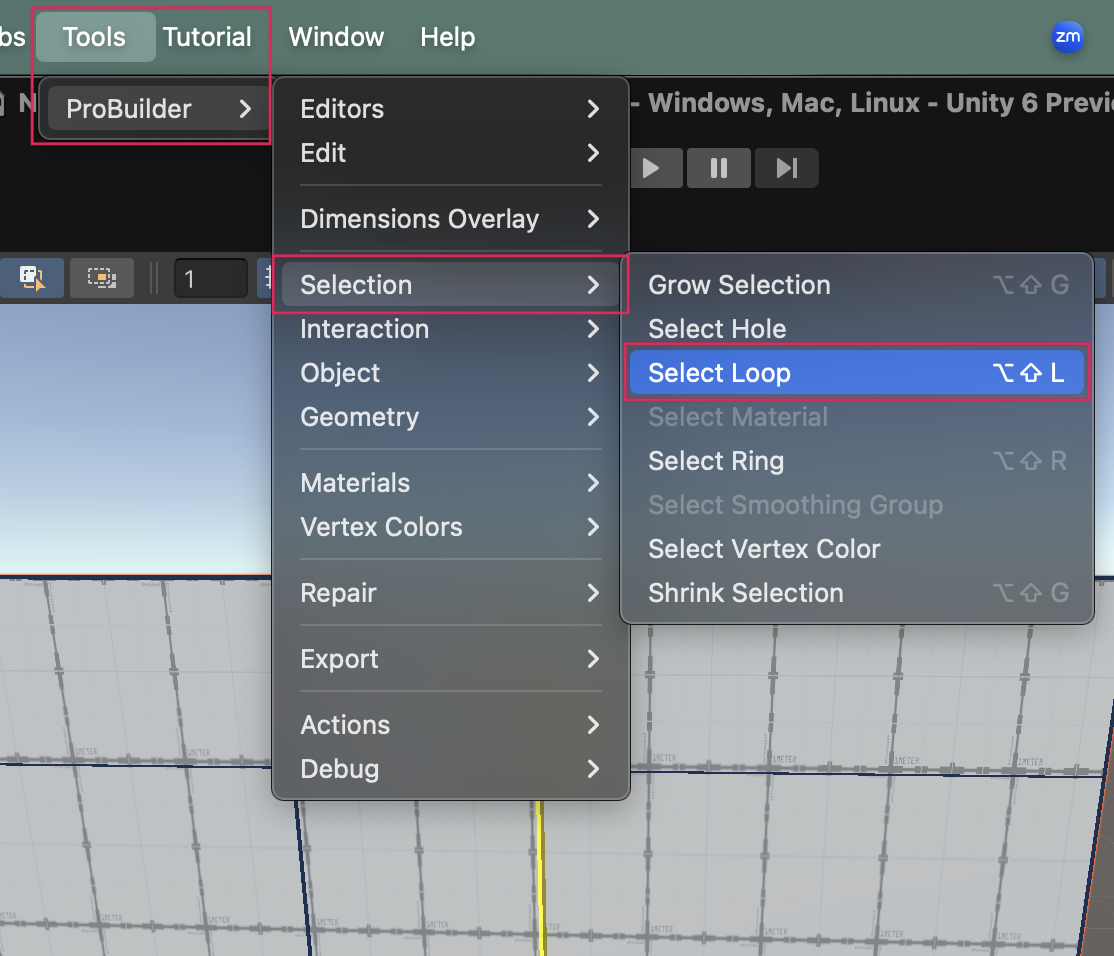Open the Geometry submenu
Viewport: 1114px width, 956px height.
[x=450, y=417]
